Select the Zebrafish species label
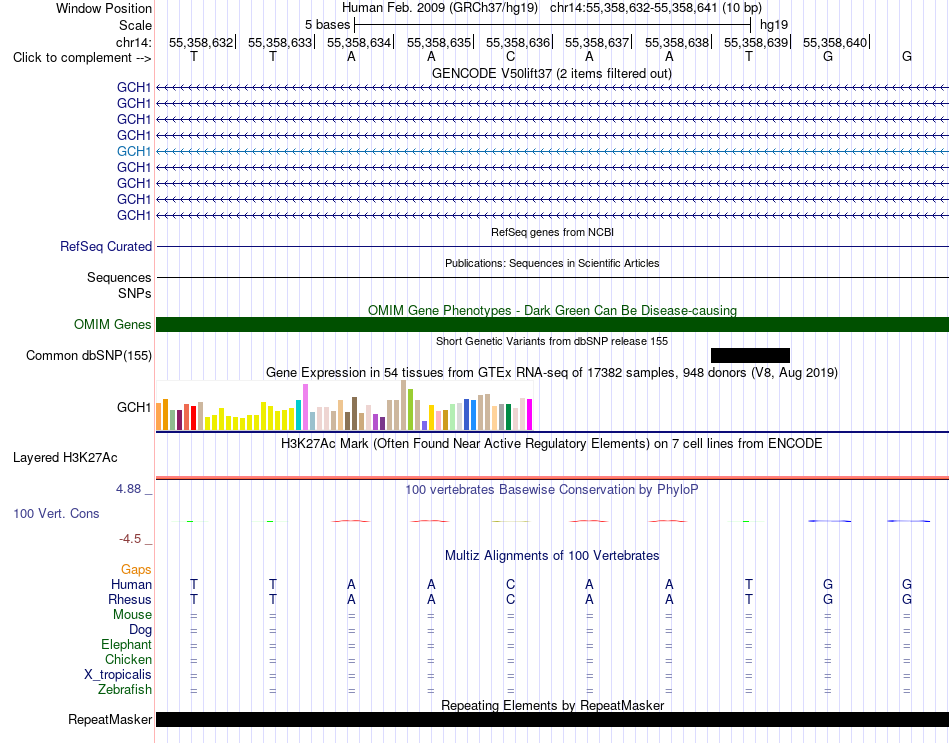This screenshot has width=950, height=743. 125,690
